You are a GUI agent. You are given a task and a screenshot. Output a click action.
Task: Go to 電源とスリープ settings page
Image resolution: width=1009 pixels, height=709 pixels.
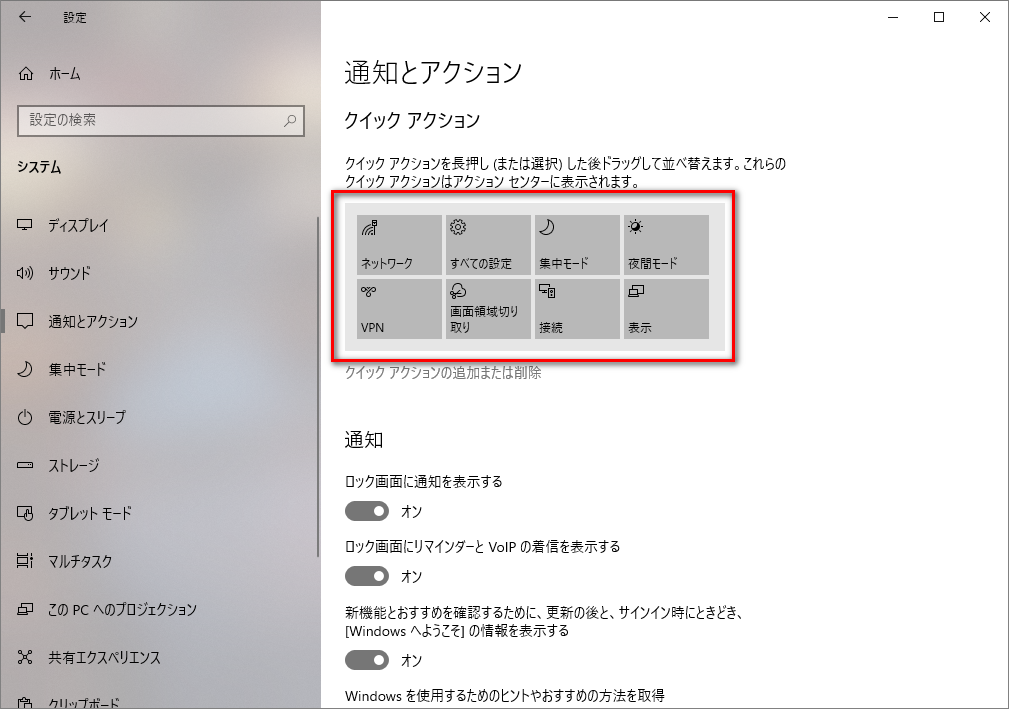pos(86,417)
